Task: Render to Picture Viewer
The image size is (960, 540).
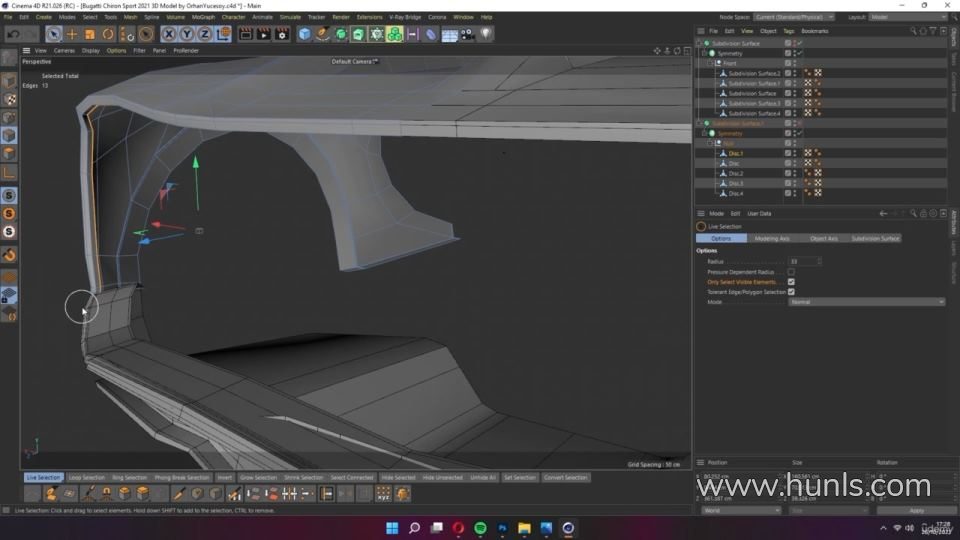Action: point(263,34)
